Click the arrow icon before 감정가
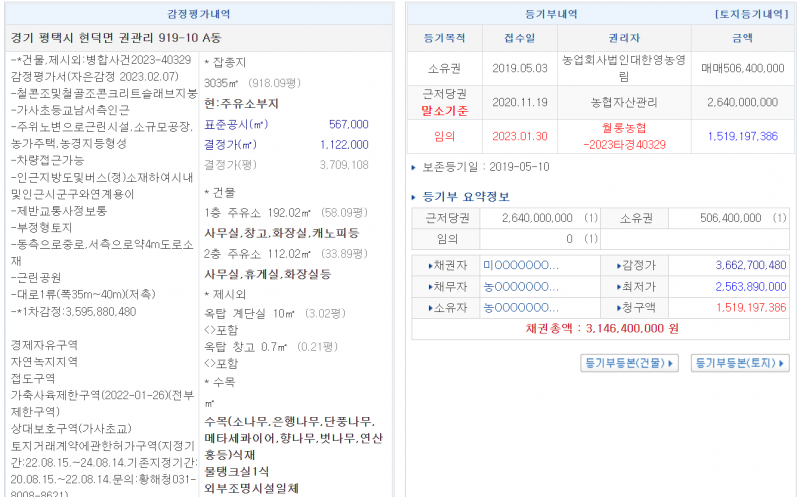The width and height of the screenshot is (800, 497). [619, 266]
